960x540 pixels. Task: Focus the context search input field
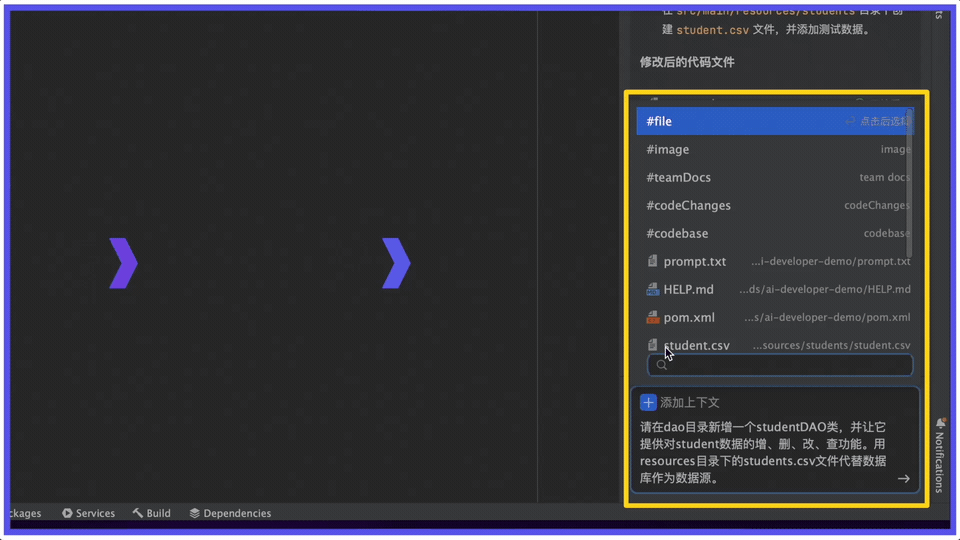pyautogui.click(x=785, y=365)
